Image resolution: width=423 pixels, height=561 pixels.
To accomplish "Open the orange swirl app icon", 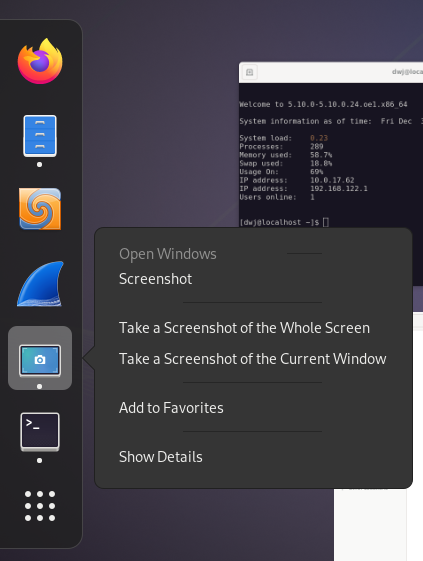I will click(40, 209).
